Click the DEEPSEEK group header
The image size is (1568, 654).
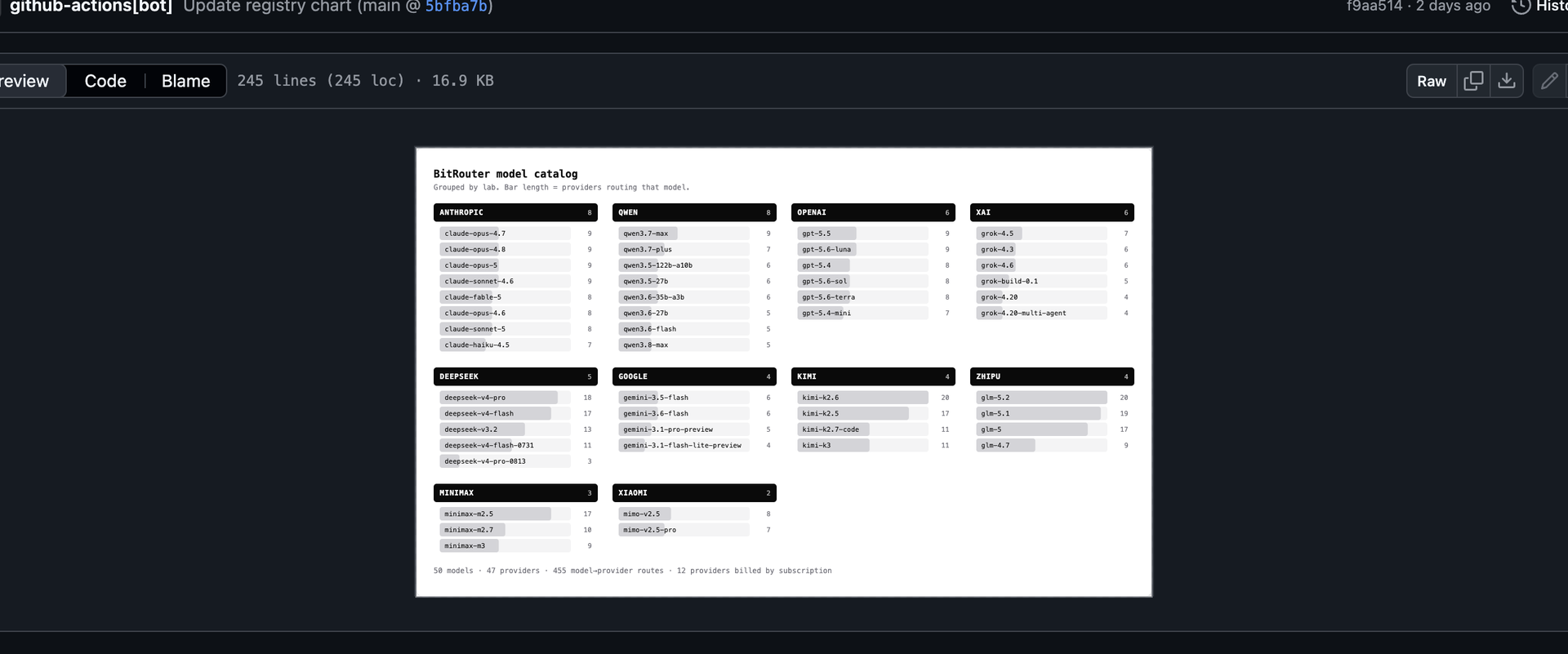pos(515,376)
